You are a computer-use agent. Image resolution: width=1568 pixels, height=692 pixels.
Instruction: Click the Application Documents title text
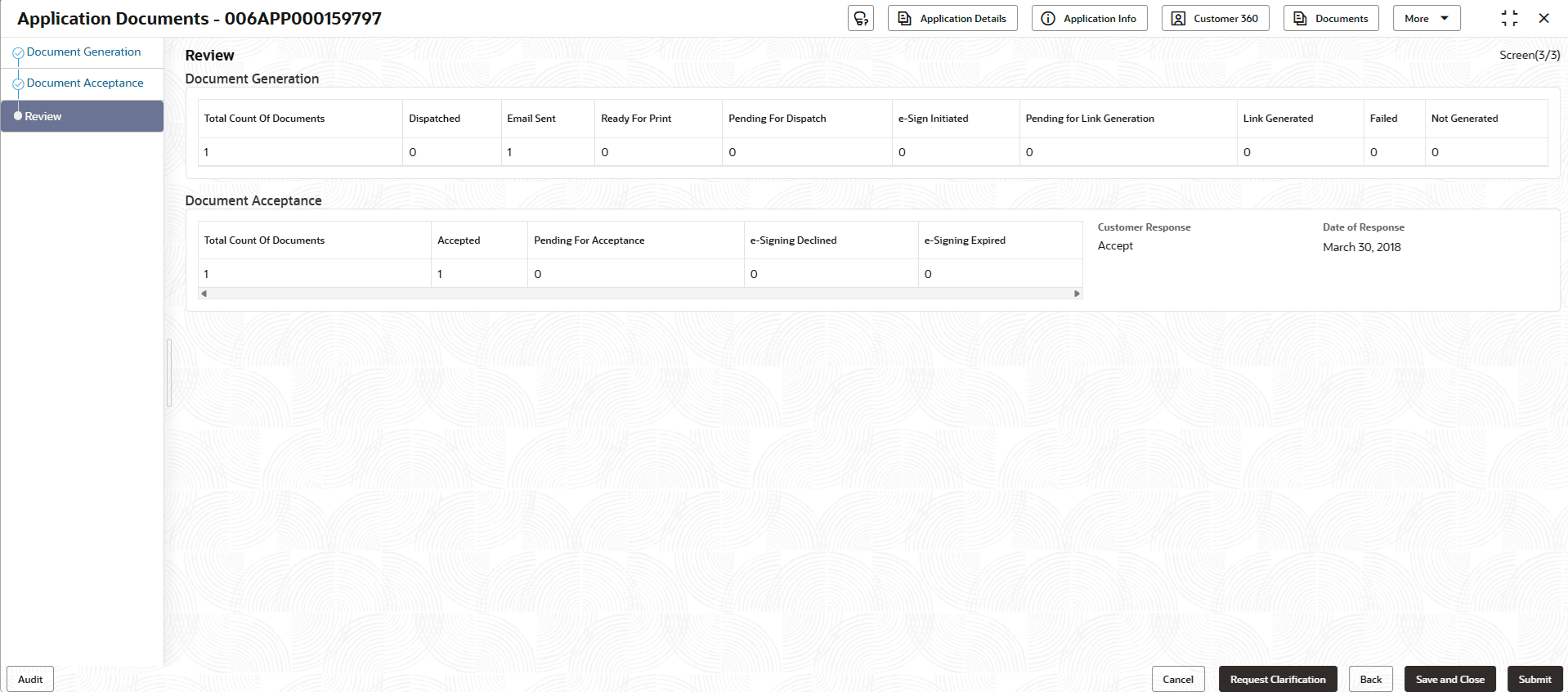pyautogui.click(x=199, y=18)
